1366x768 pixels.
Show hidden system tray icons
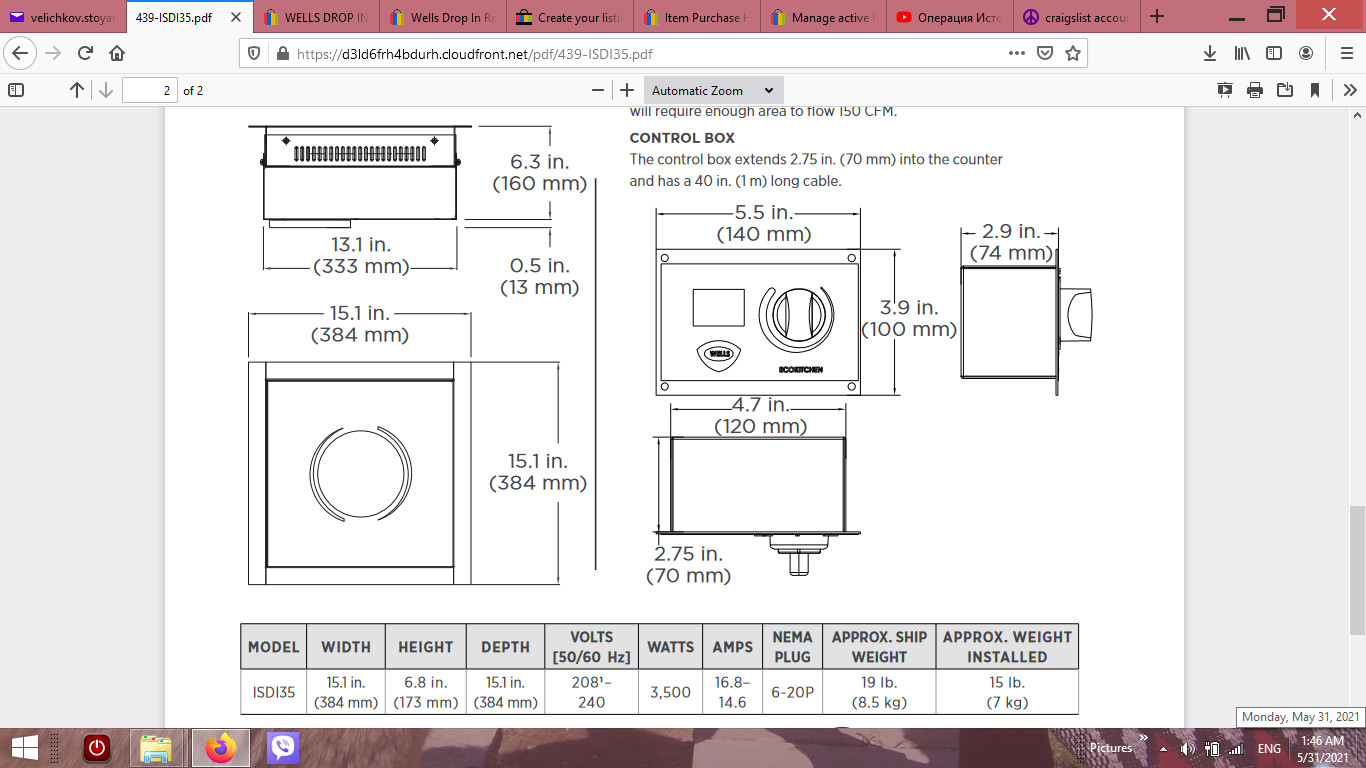(1163, 748)
